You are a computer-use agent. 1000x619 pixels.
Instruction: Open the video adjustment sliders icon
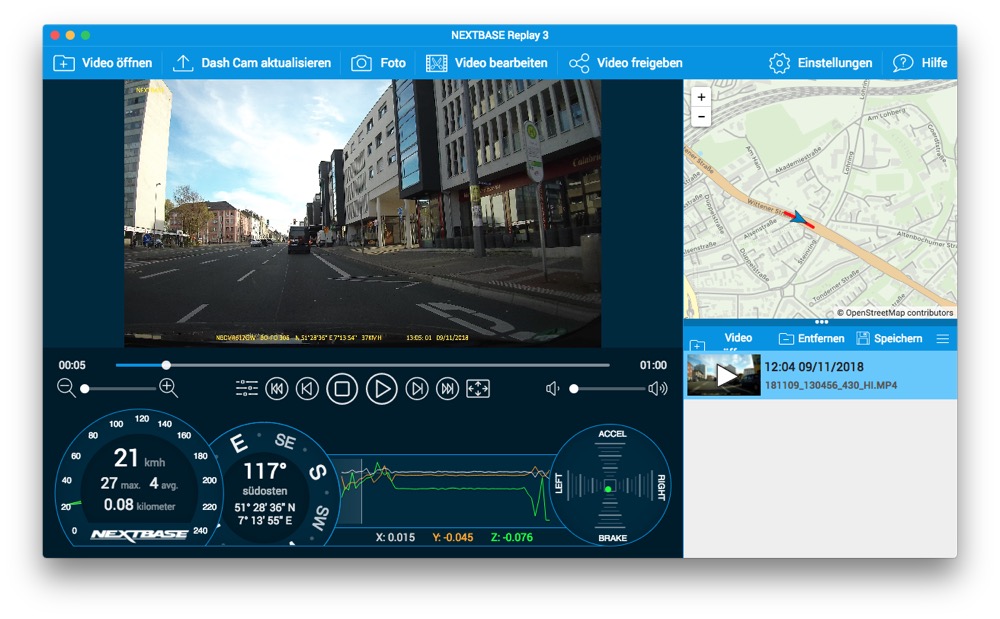point(247,388)
